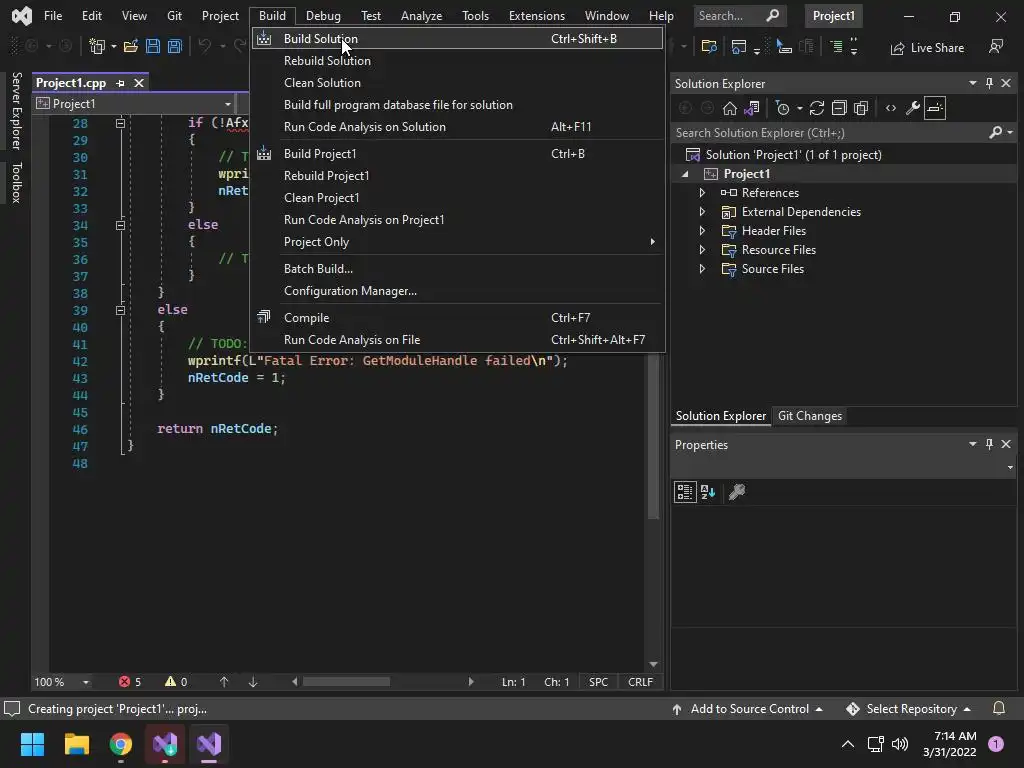Collapse the Project1 node in Solution Explorer
This screenshot has width=1024, height=768.
[x=685, y=174]
